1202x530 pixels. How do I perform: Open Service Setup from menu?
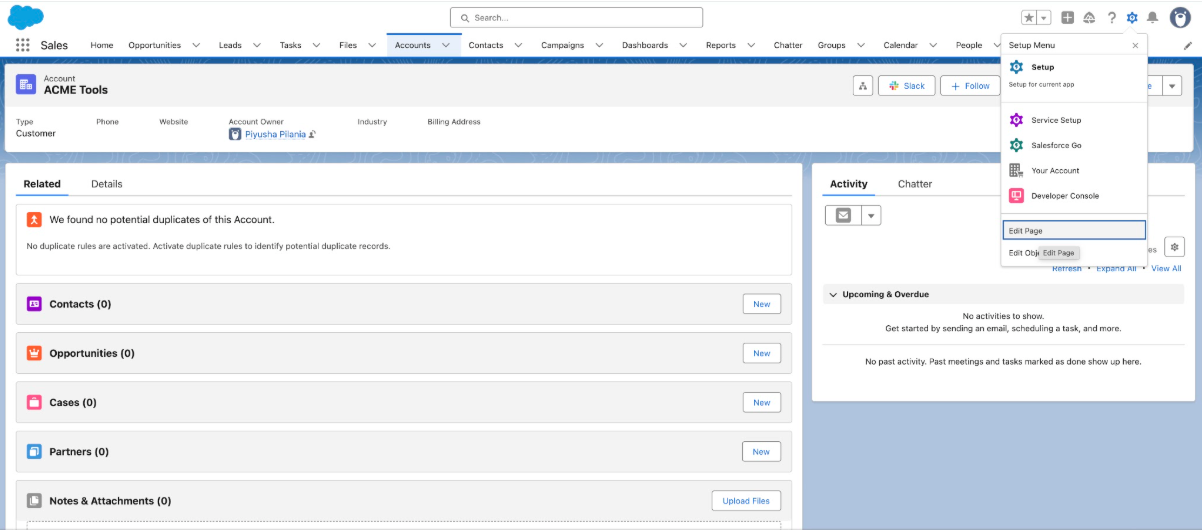point(1074,120)
